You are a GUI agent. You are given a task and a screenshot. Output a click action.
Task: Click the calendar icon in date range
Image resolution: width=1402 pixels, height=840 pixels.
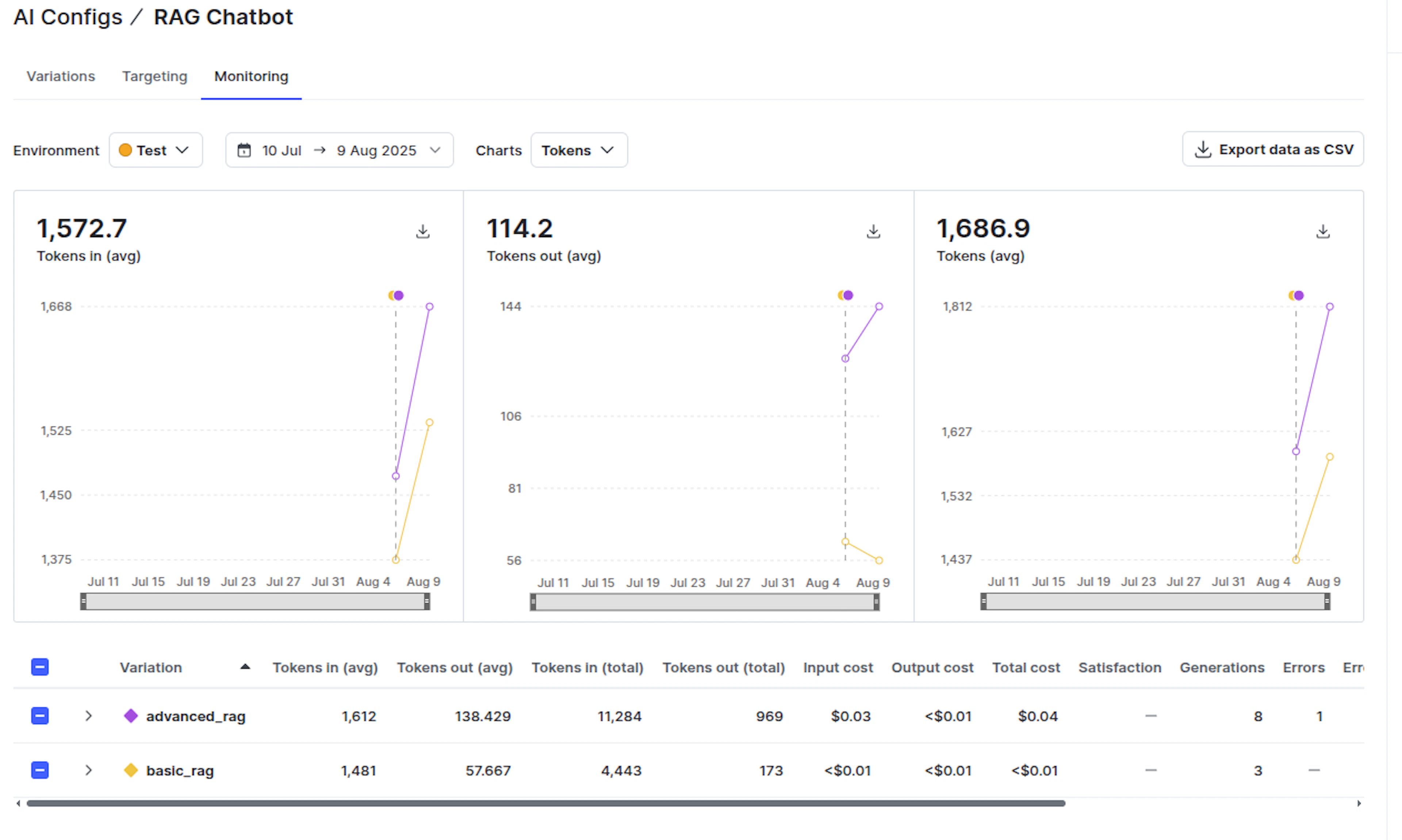click(x=244, y=151)
